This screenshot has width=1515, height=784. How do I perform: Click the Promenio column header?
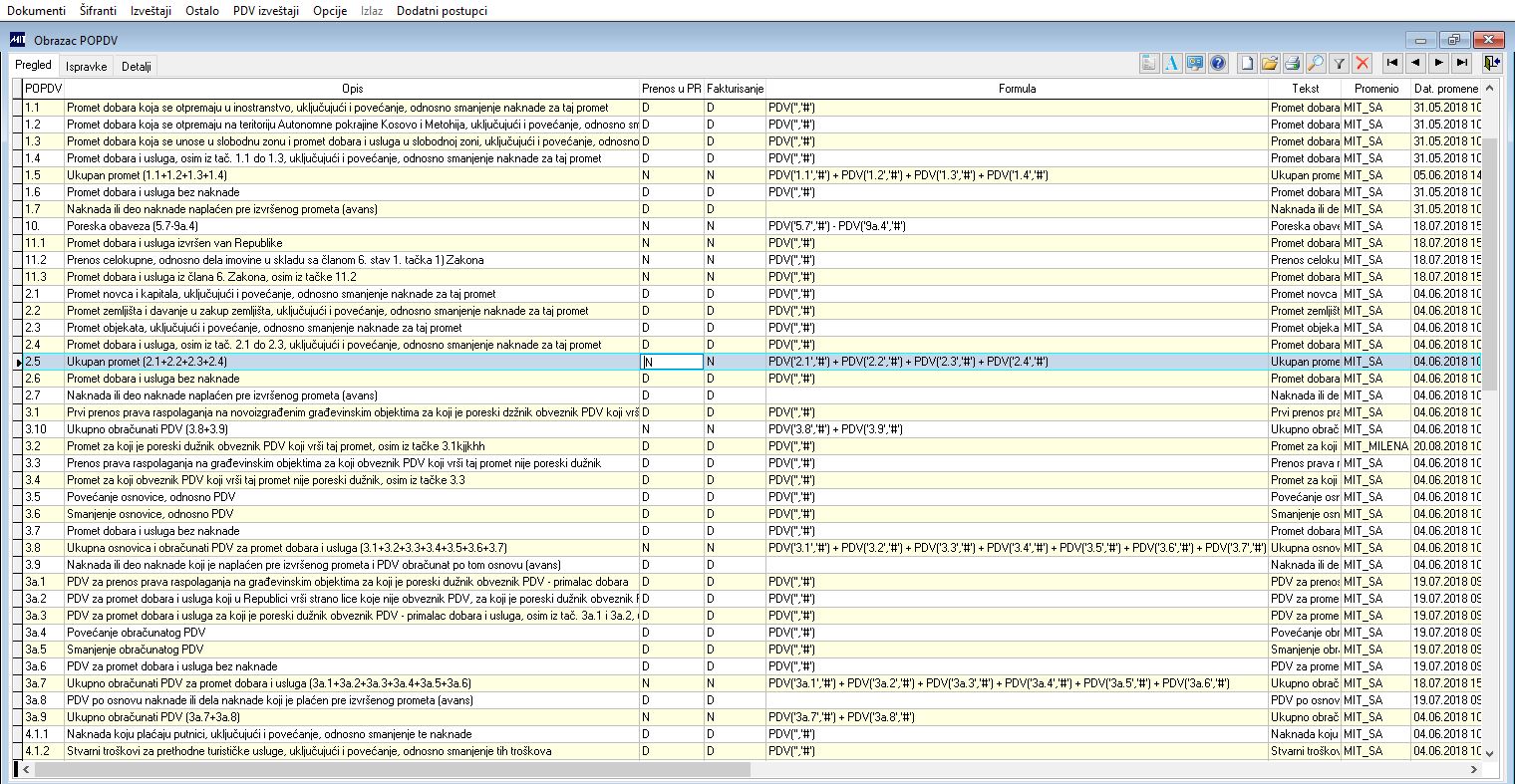1375,89
